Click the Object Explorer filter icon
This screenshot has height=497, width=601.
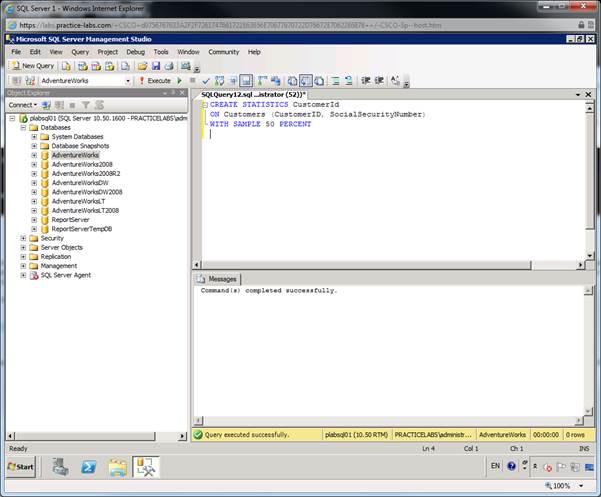click(x=86, y=105)
